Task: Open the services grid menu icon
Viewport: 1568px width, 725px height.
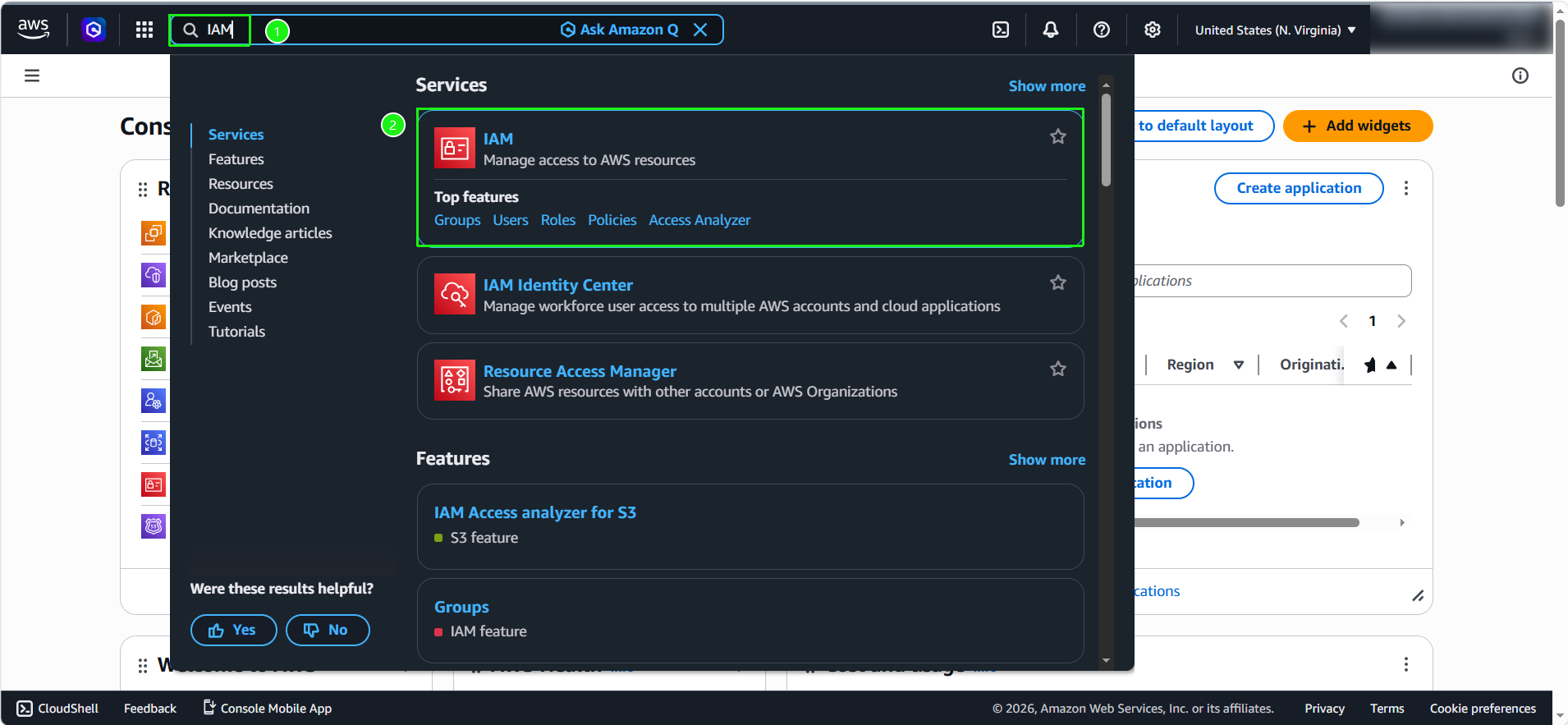Action: (x=144, y=30)
